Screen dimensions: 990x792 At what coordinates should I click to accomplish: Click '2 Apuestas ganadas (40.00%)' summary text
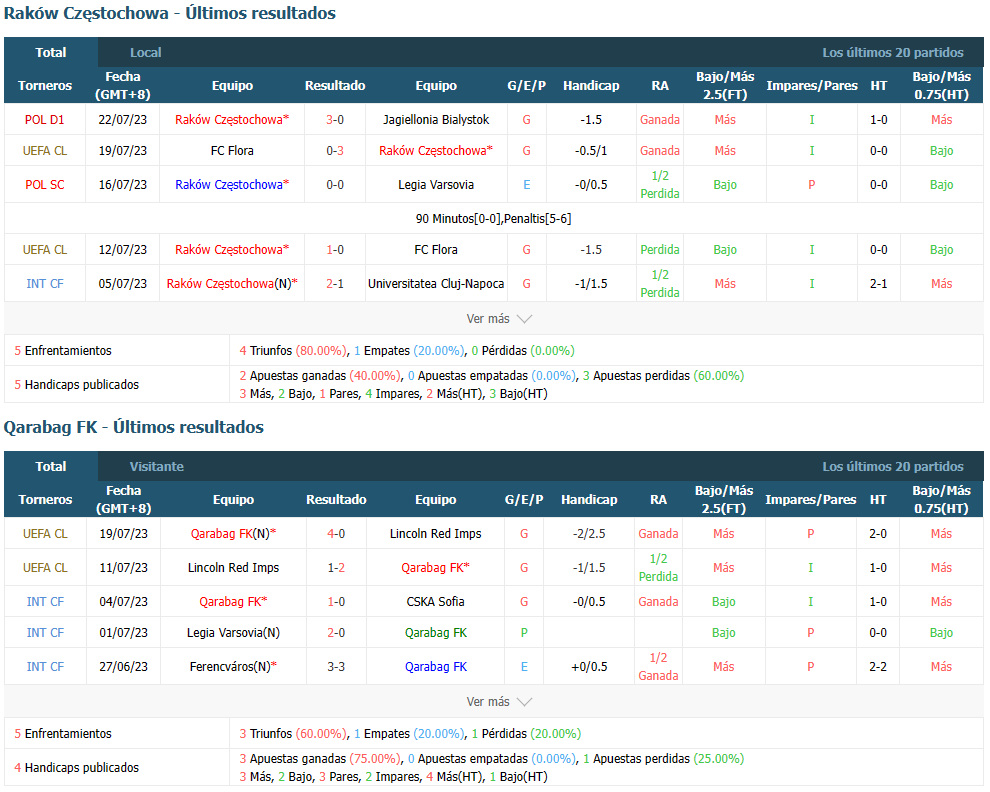coord(321,376)
